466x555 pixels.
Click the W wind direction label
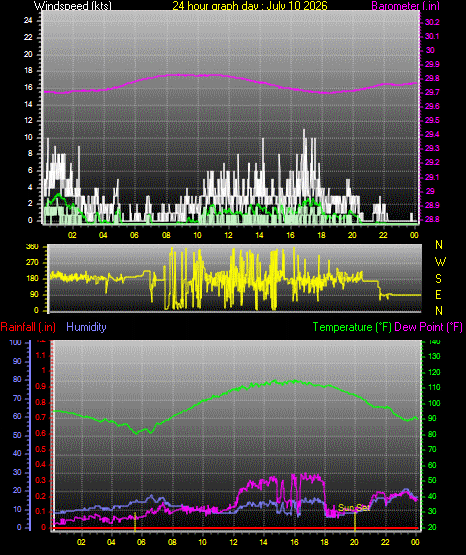[x=440, y=262]
